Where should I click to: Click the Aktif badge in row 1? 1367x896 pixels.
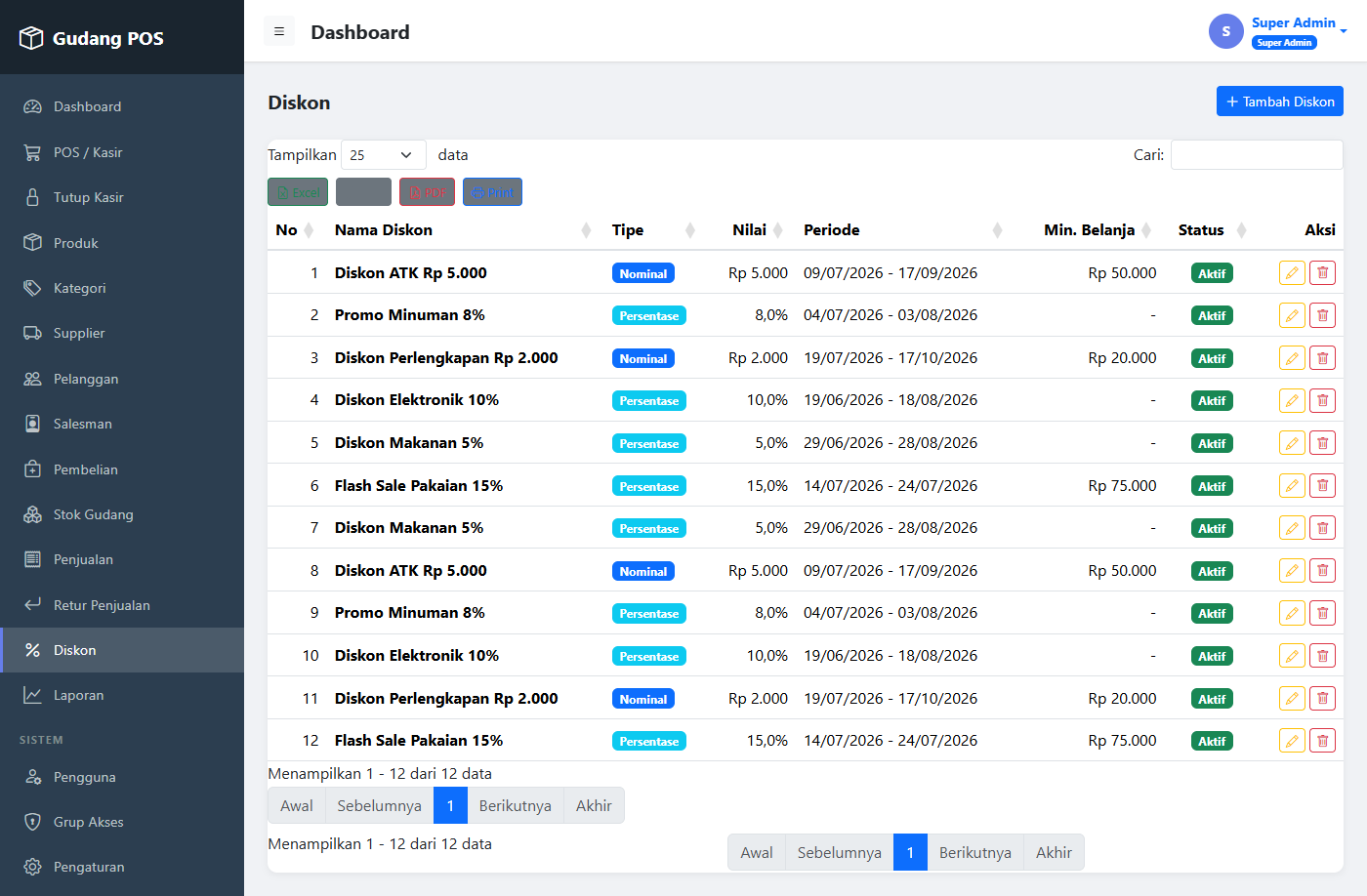point(1212,274)
